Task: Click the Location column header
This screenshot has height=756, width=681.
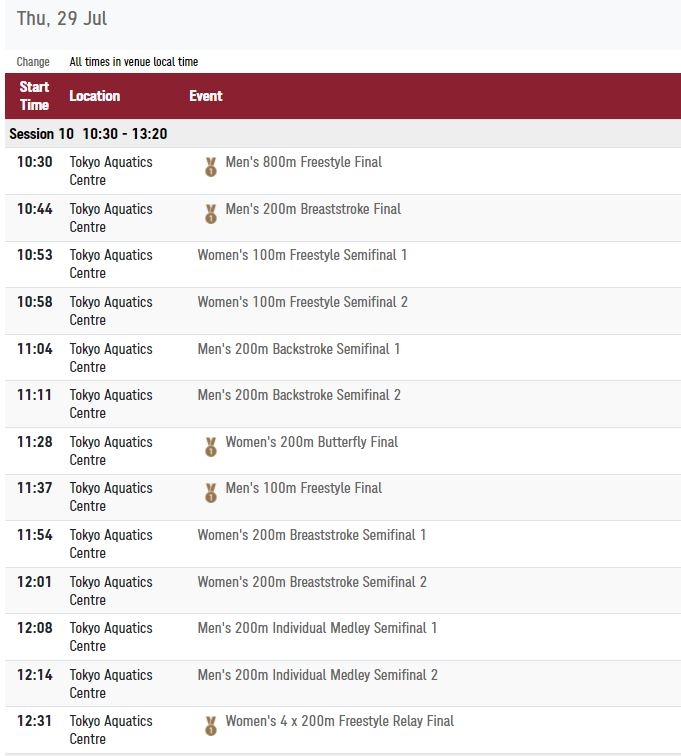Action: 95,96
